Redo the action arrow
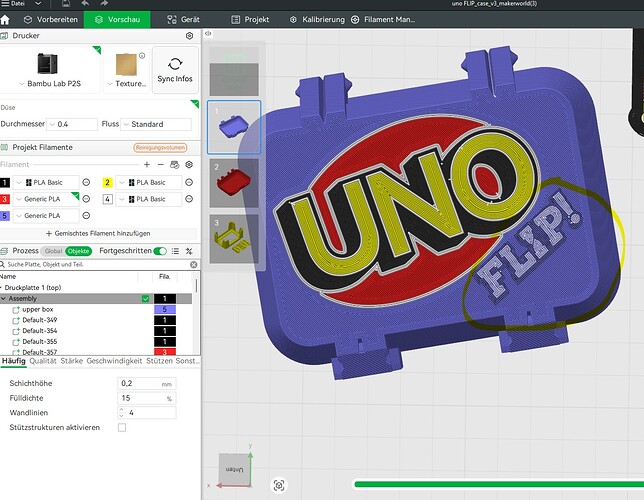Viewport: 644px width, 500px height. [104, 3]
